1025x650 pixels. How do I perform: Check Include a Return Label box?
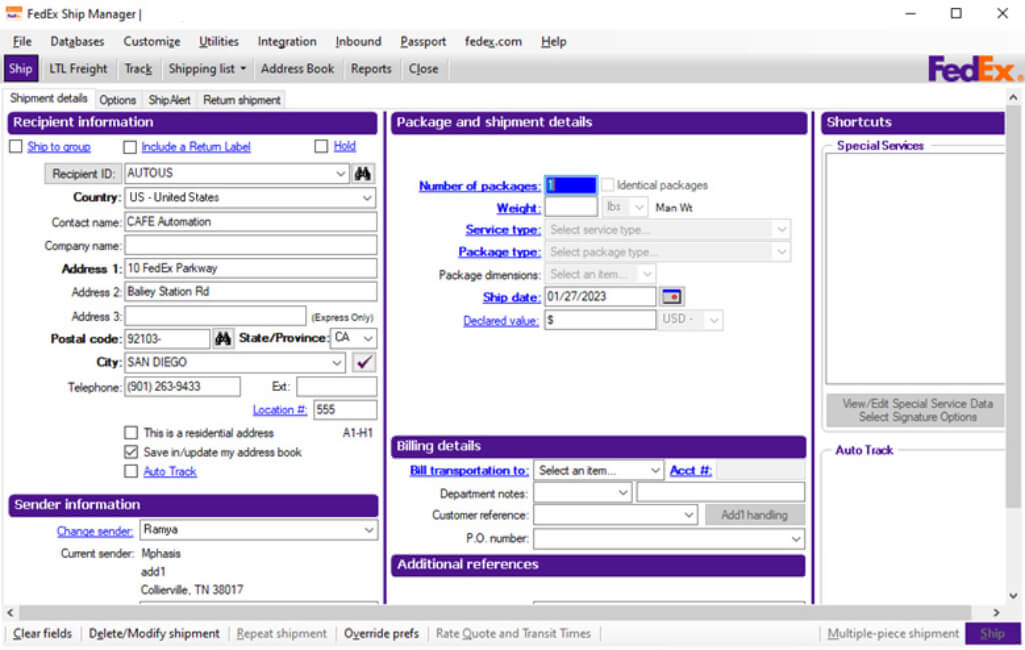(130, 147)
